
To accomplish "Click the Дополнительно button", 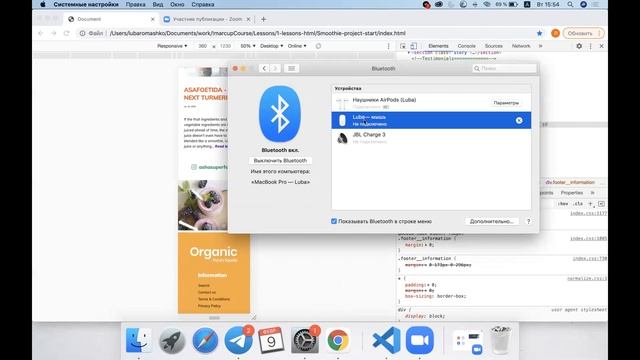I will (x=491, y=221).
